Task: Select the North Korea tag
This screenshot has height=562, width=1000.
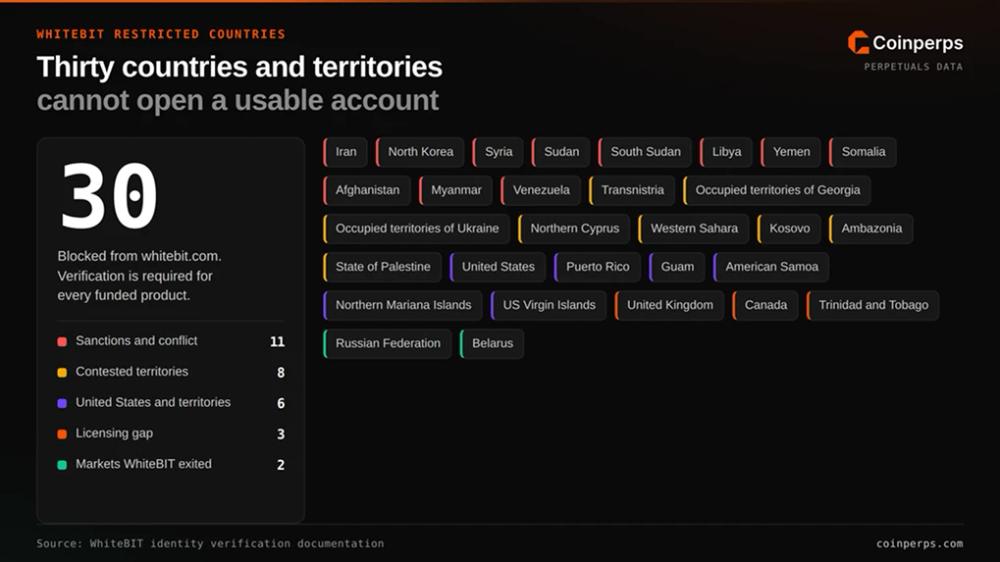Action: coord(420,152)
